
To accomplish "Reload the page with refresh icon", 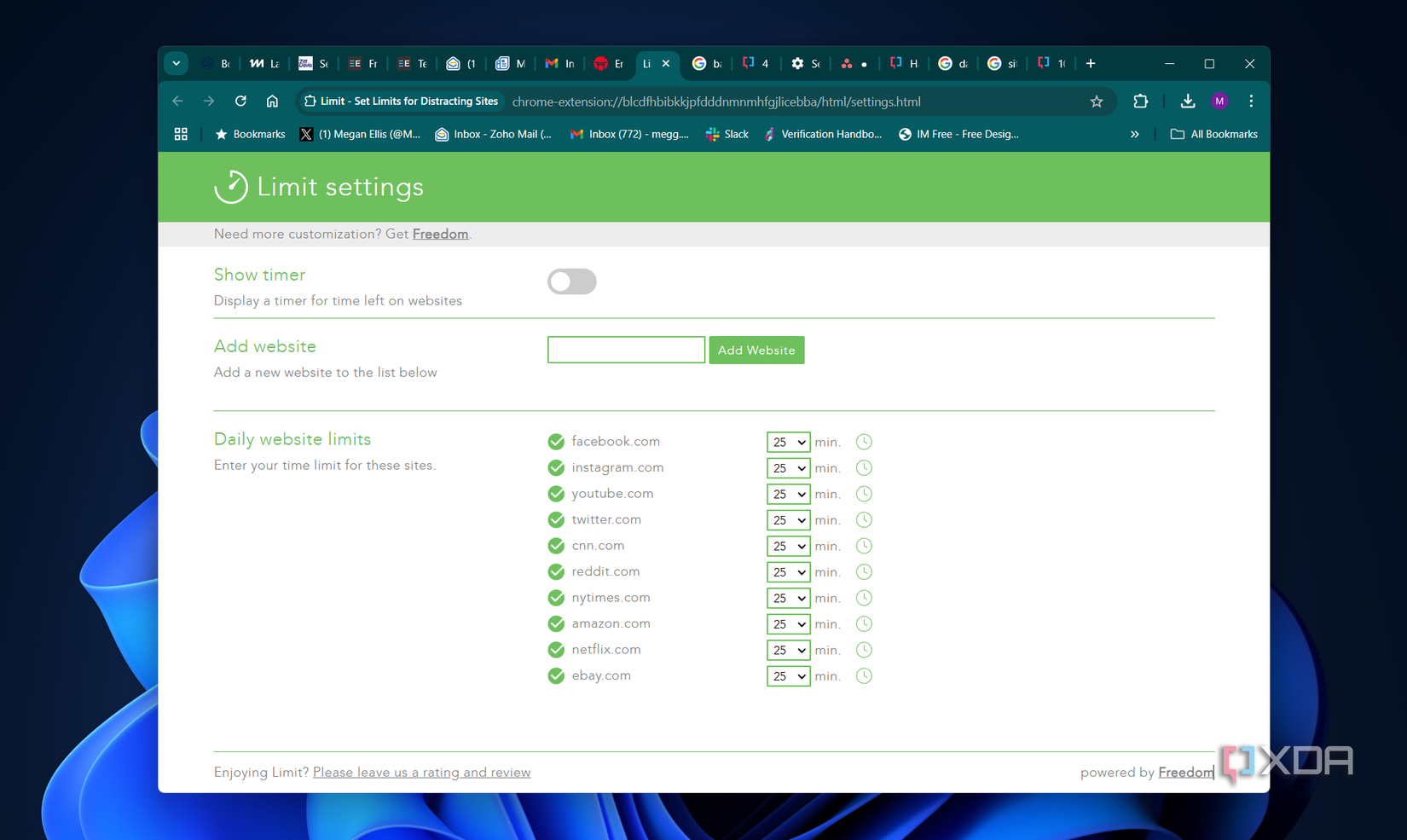I will [x=240, y=101].
